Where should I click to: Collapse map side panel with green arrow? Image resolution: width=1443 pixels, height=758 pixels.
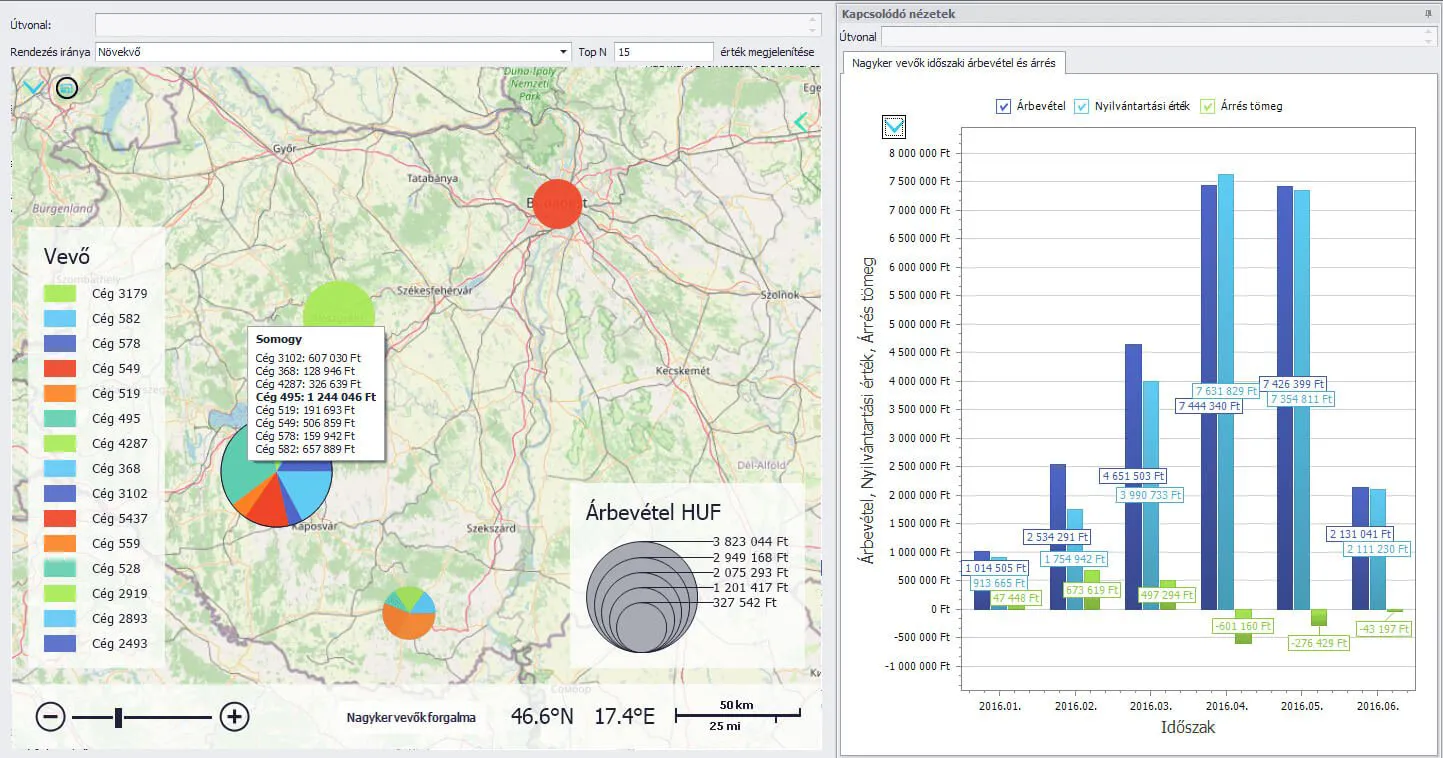800,122
